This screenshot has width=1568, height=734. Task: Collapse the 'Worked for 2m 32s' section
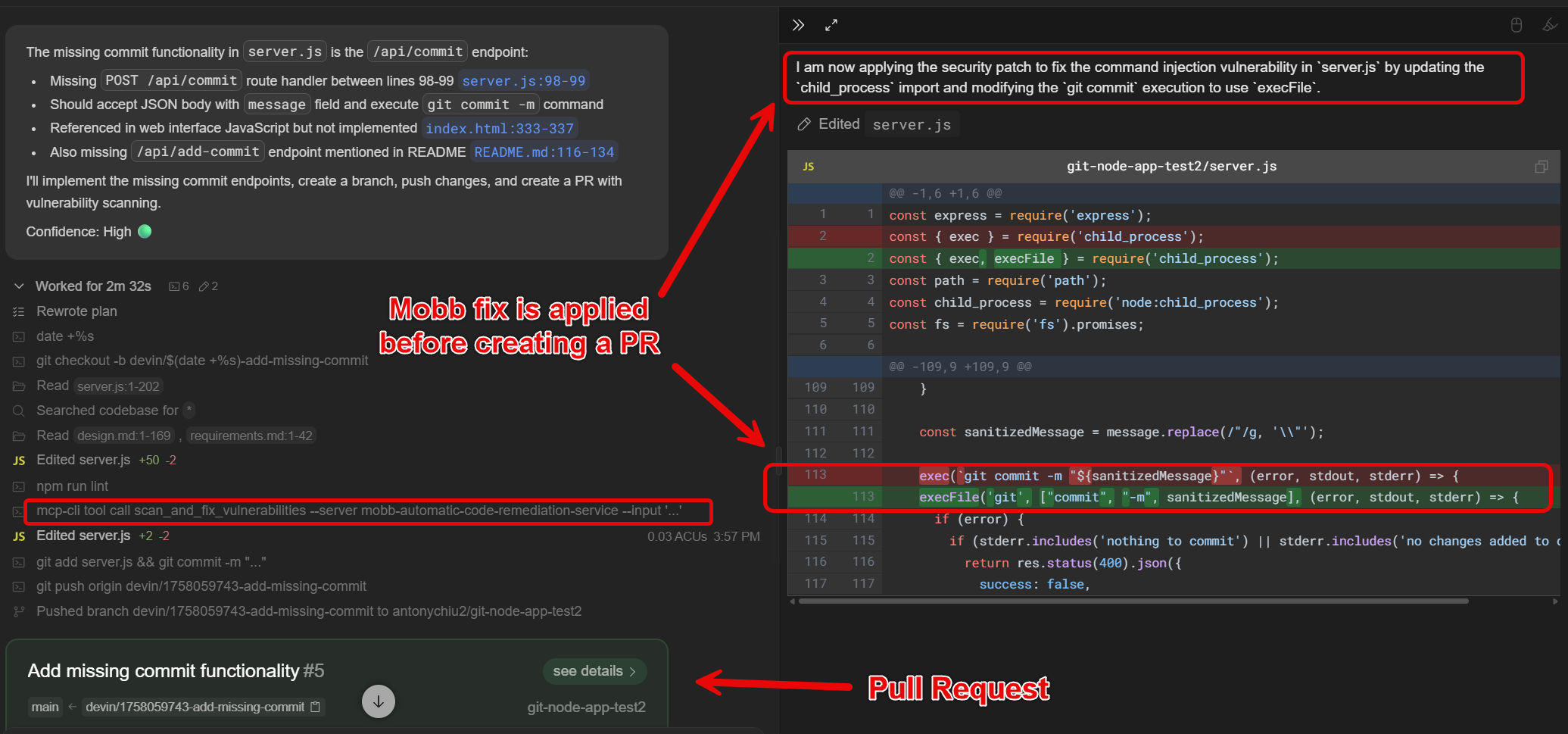click(19, 286)
